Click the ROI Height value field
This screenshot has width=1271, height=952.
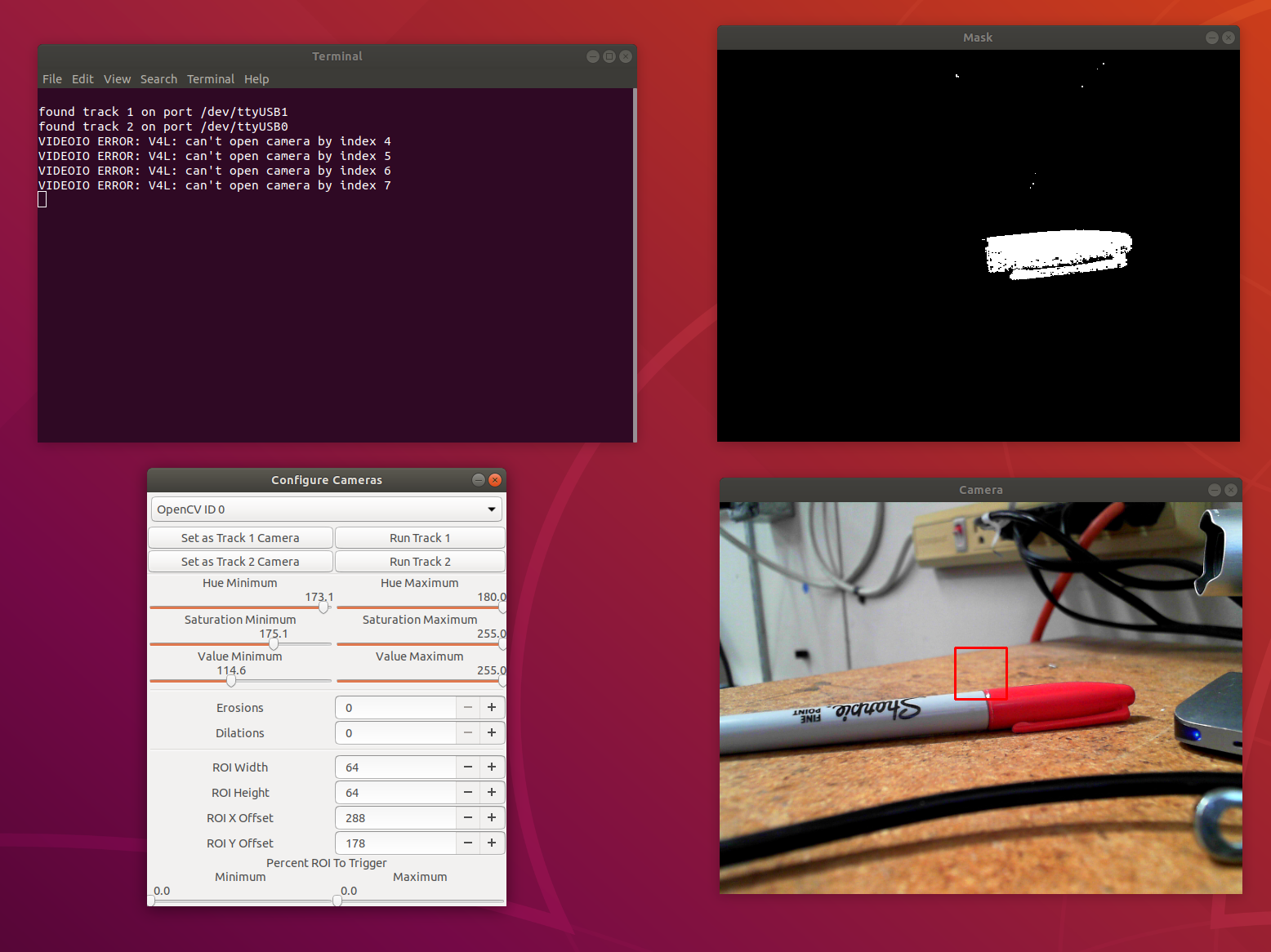pos(396,793)
